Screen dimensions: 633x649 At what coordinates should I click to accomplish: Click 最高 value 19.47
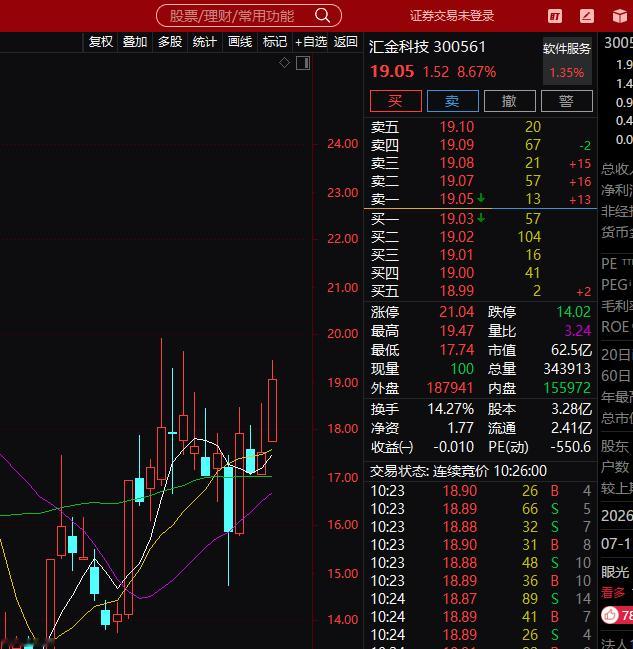(x=457, y=331)
